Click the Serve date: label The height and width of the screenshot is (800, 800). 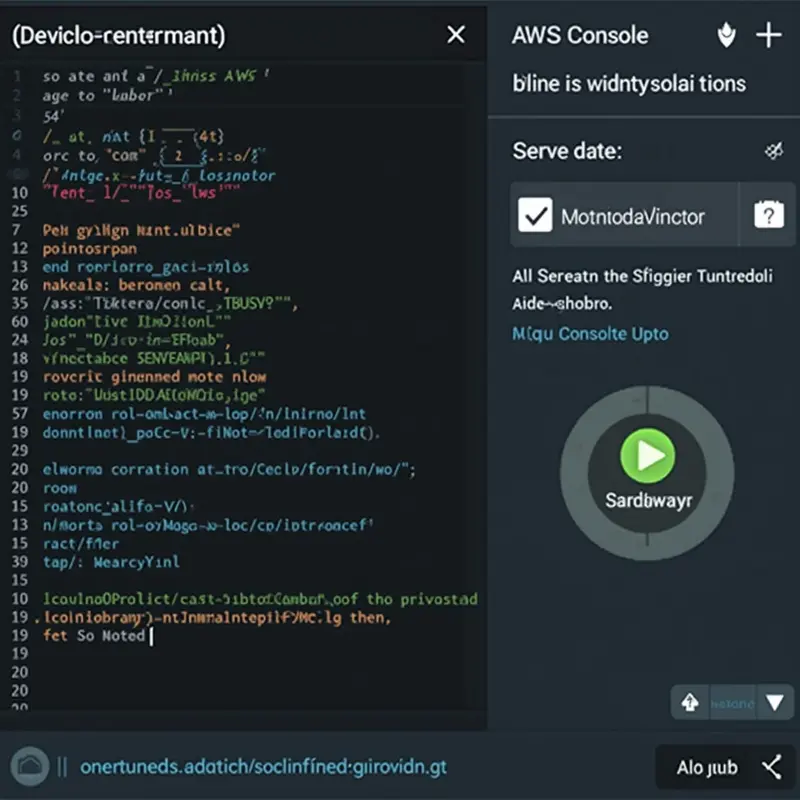click(x=567, y=151)
